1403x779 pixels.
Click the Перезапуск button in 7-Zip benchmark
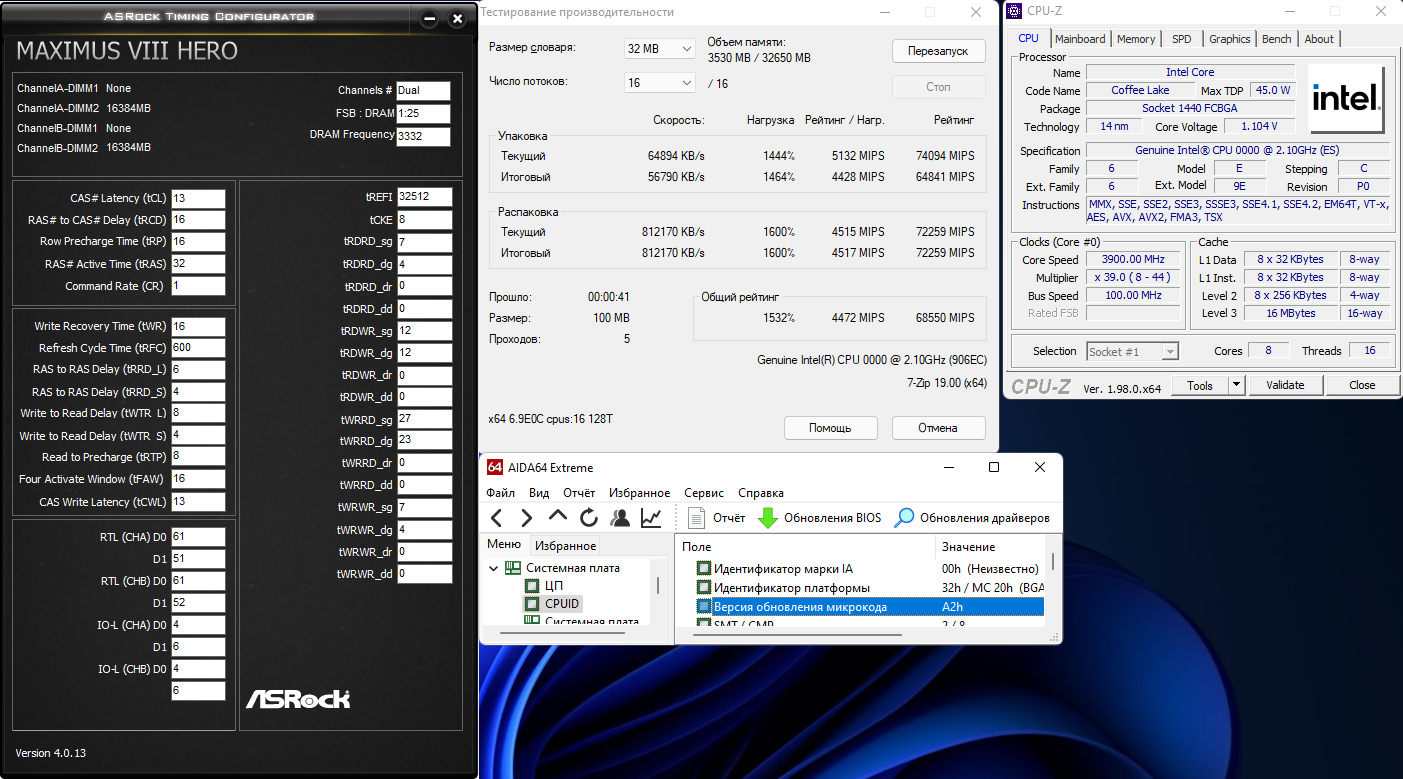(x=938, y=51)
